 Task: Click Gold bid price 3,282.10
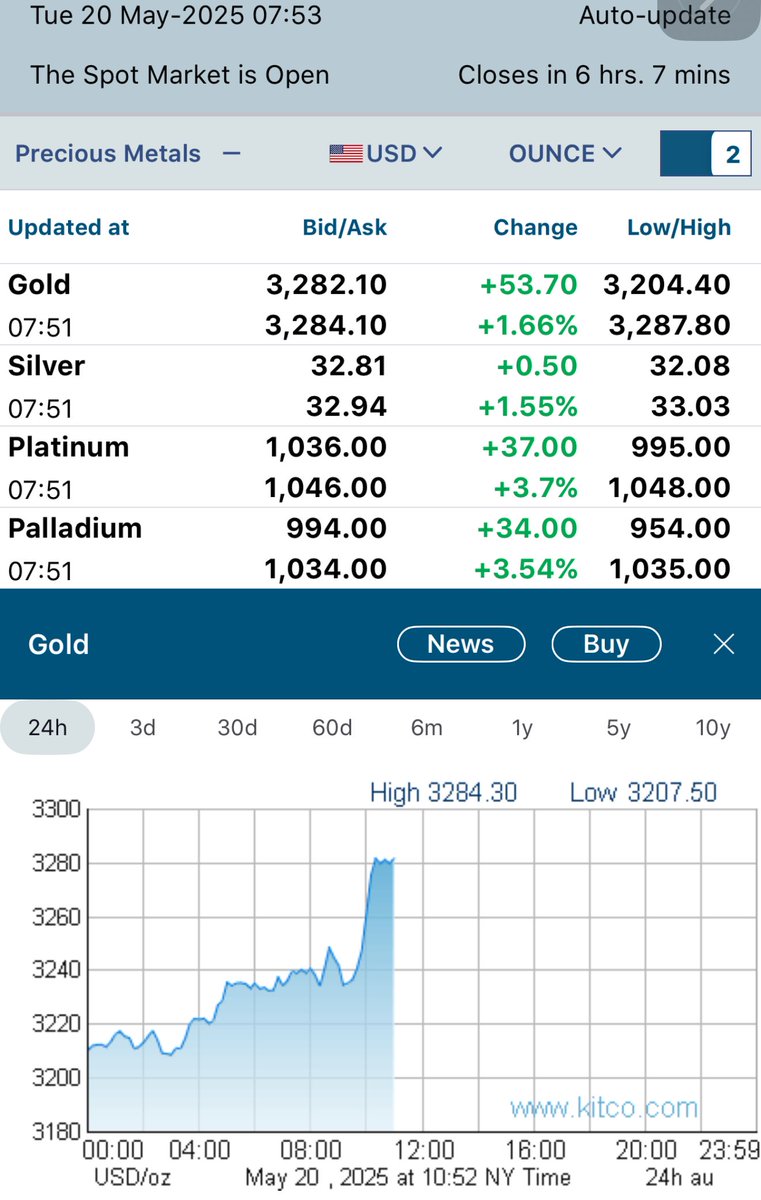(327, 285)
